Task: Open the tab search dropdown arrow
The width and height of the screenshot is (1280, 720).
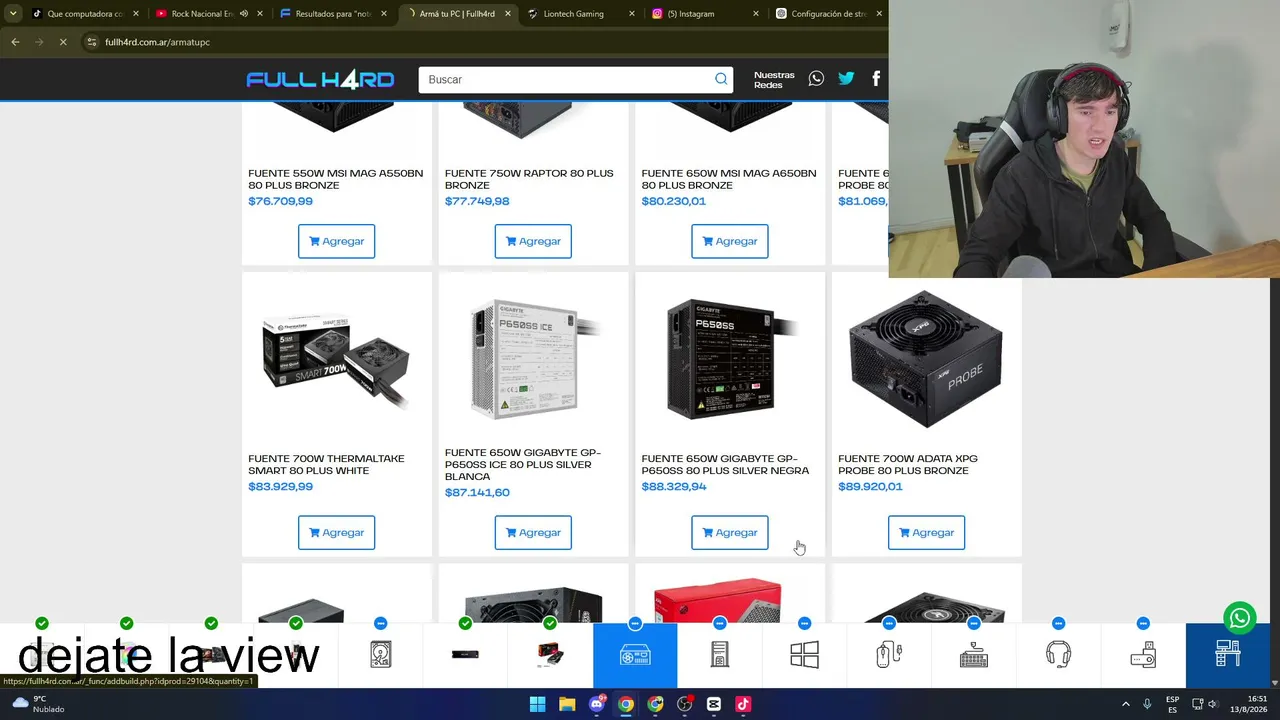Action: coord(12,14)
